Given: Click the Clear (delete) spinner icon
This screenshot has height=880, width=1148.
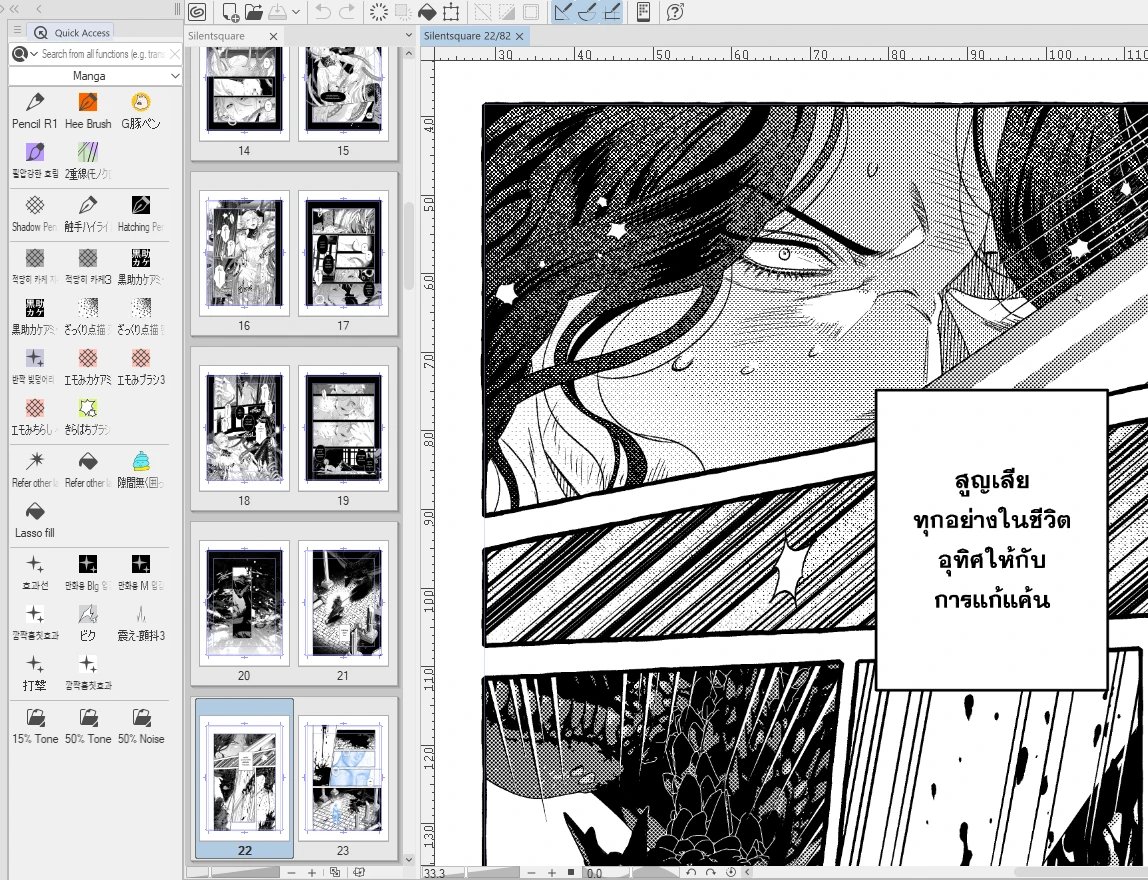Looking at the screenshot, I should [x=379, y=12].
